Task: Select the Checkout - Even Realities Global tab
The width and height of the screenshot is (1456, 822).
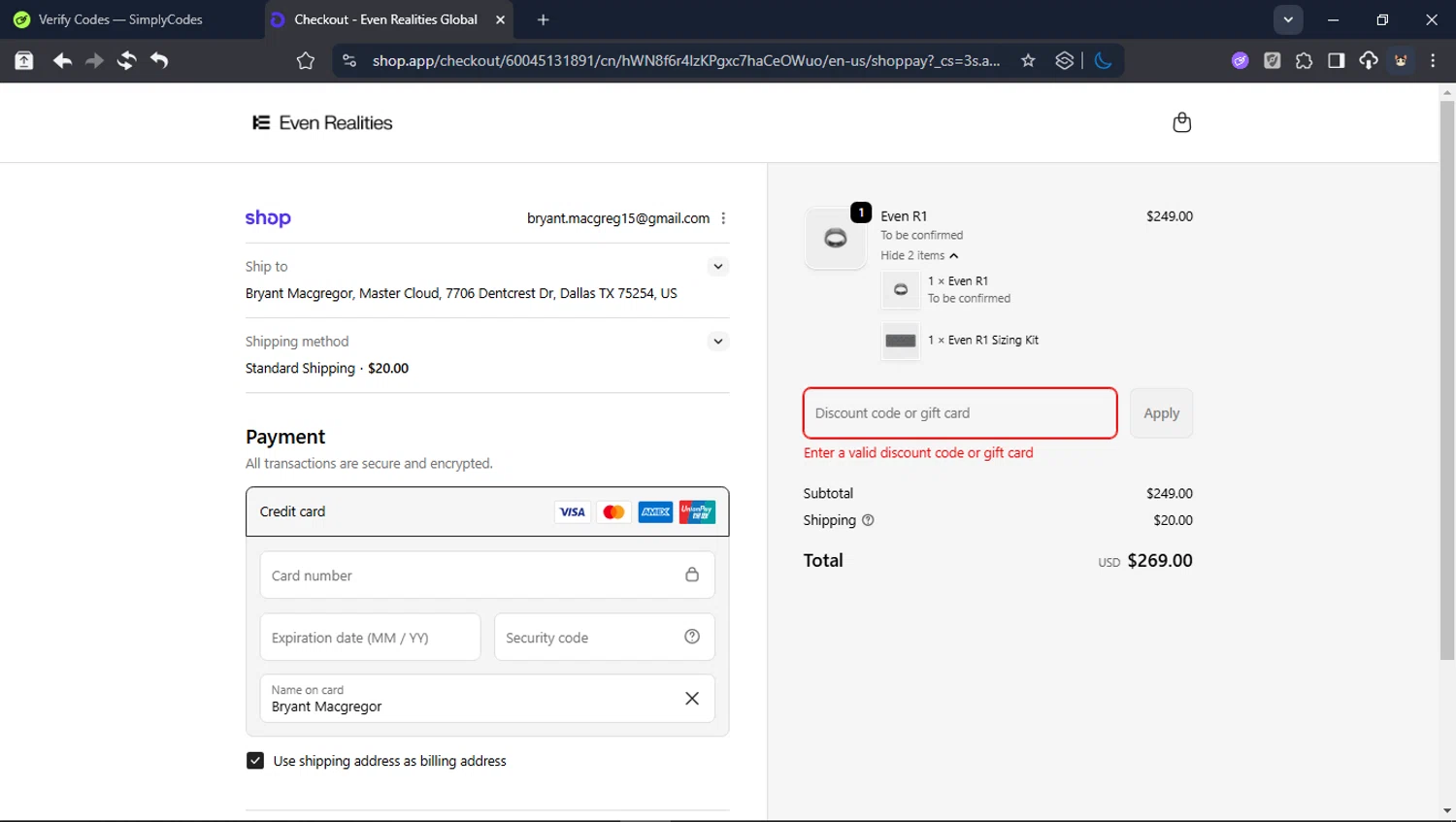Action: [x=386, y=19]
